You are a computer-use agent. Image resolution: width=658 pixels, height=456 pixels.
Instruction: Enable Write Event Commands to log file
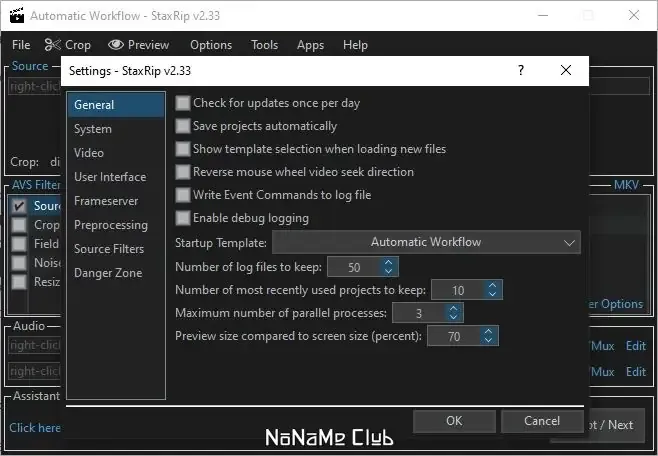[x=183, y=195]
